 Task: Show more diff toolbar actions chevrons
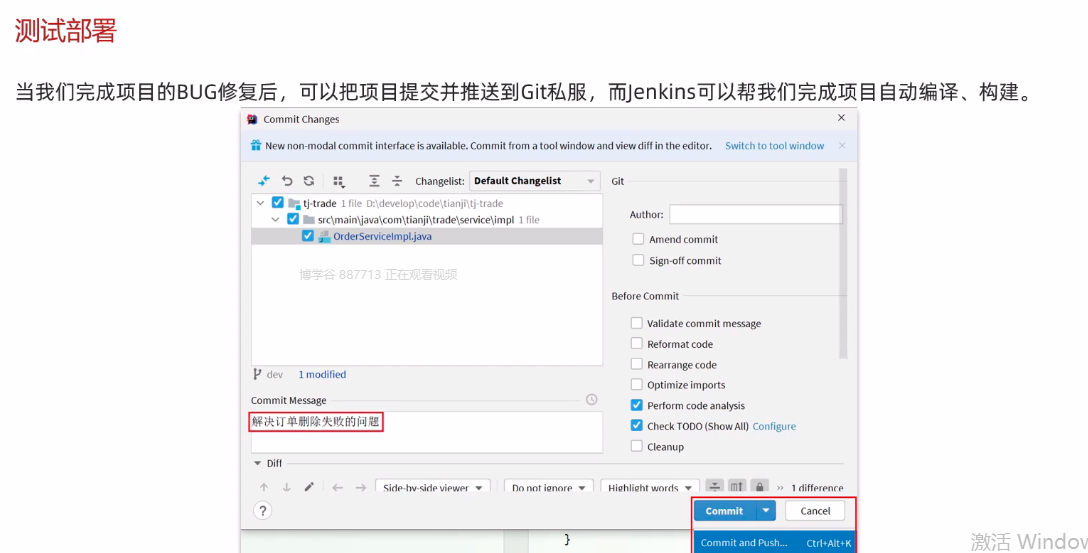781,488
